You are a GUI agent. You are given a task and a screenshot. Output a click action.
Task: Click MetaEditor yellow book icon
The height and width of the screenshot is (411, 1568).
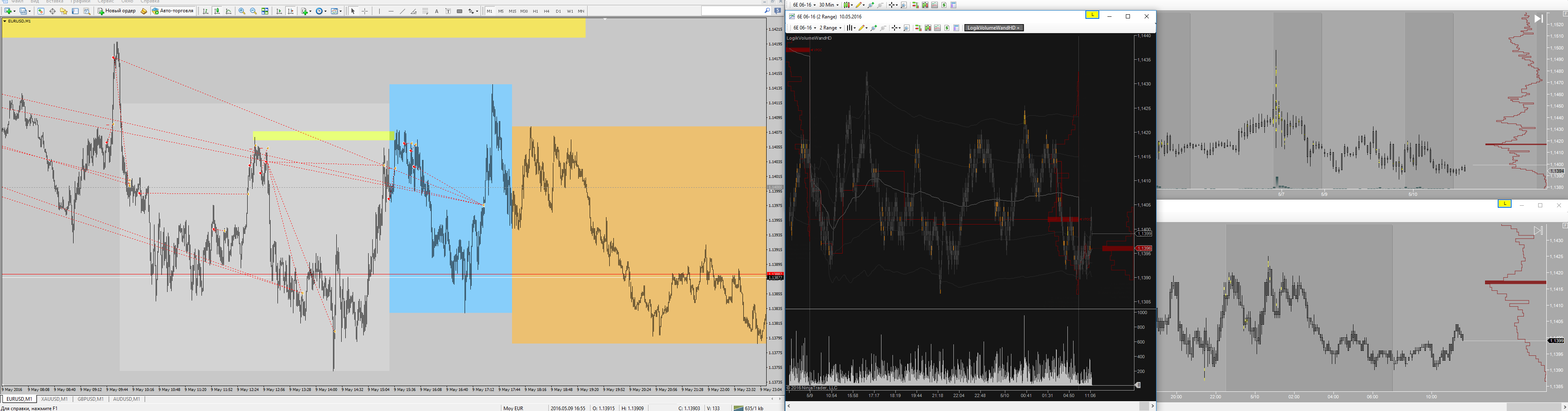point(144,11)
